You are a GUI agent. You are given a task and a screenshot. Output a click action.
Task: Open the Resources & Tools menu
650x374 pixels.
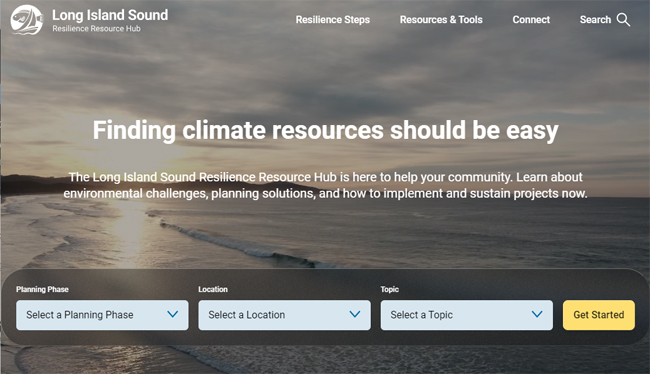(441, 19)
